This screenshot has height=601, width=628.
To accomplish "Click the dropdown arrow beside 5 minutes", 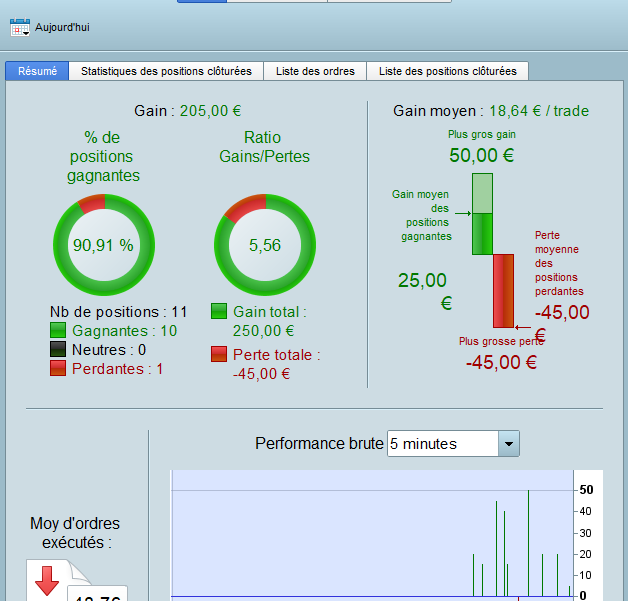I will pos(509,444).
